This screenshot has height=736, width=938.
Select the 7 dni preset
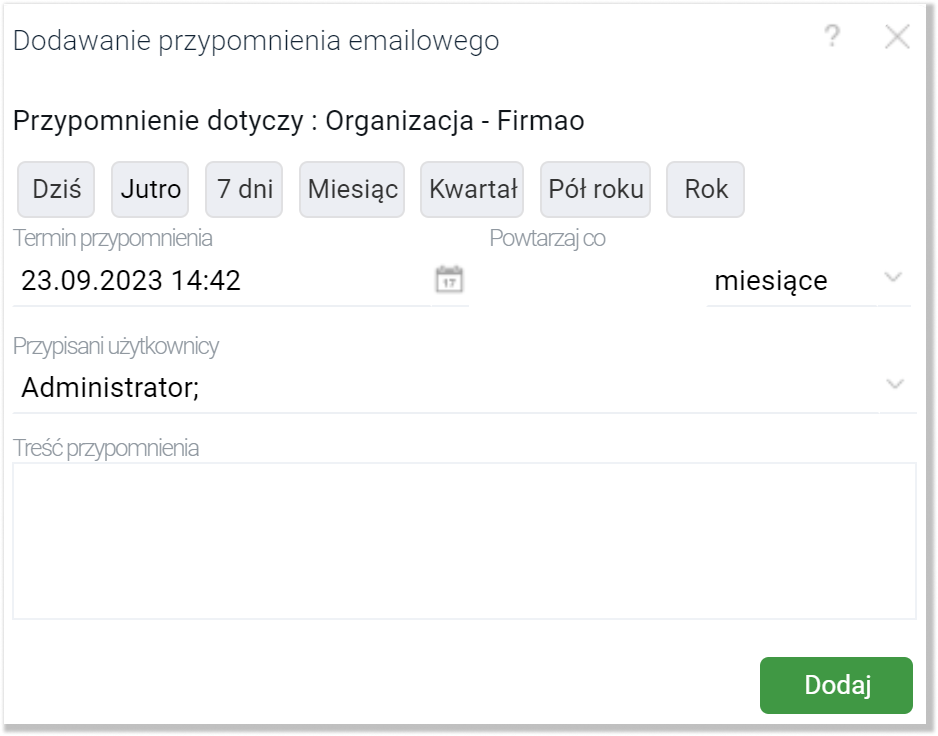click(x=245, y=189)
